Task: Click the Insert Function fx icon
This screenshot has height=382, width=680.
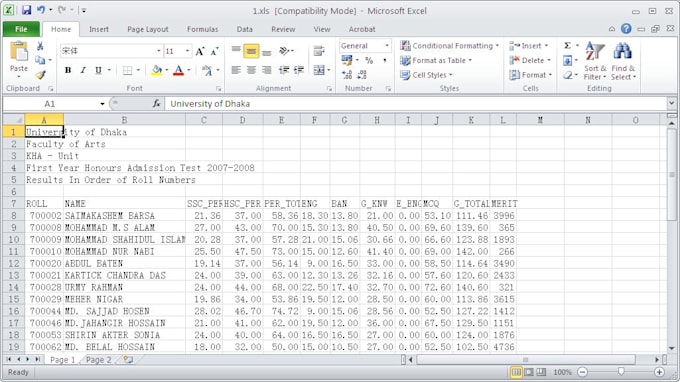Action: [157, 104]
